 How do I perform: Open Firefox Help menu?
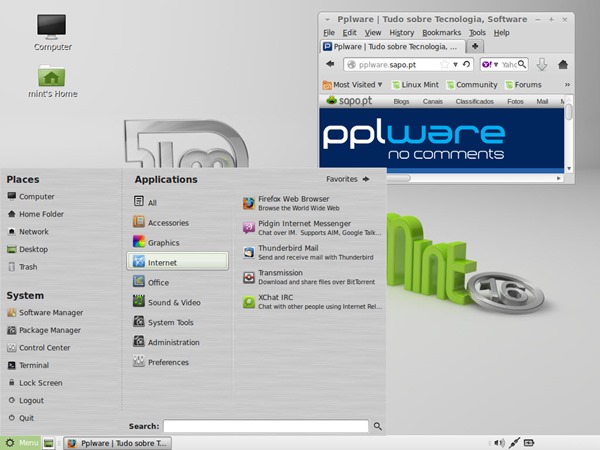(x=501, y=33)
